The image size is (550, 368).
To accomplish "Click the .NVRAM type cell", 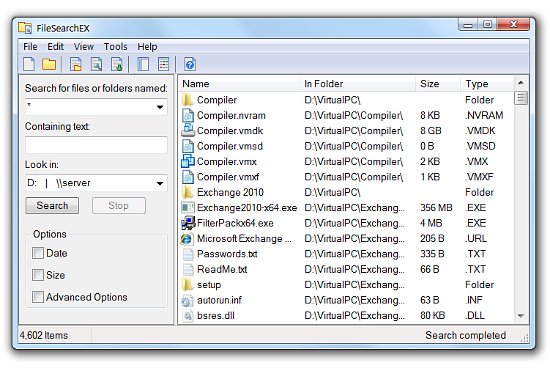I will point(484,115).
